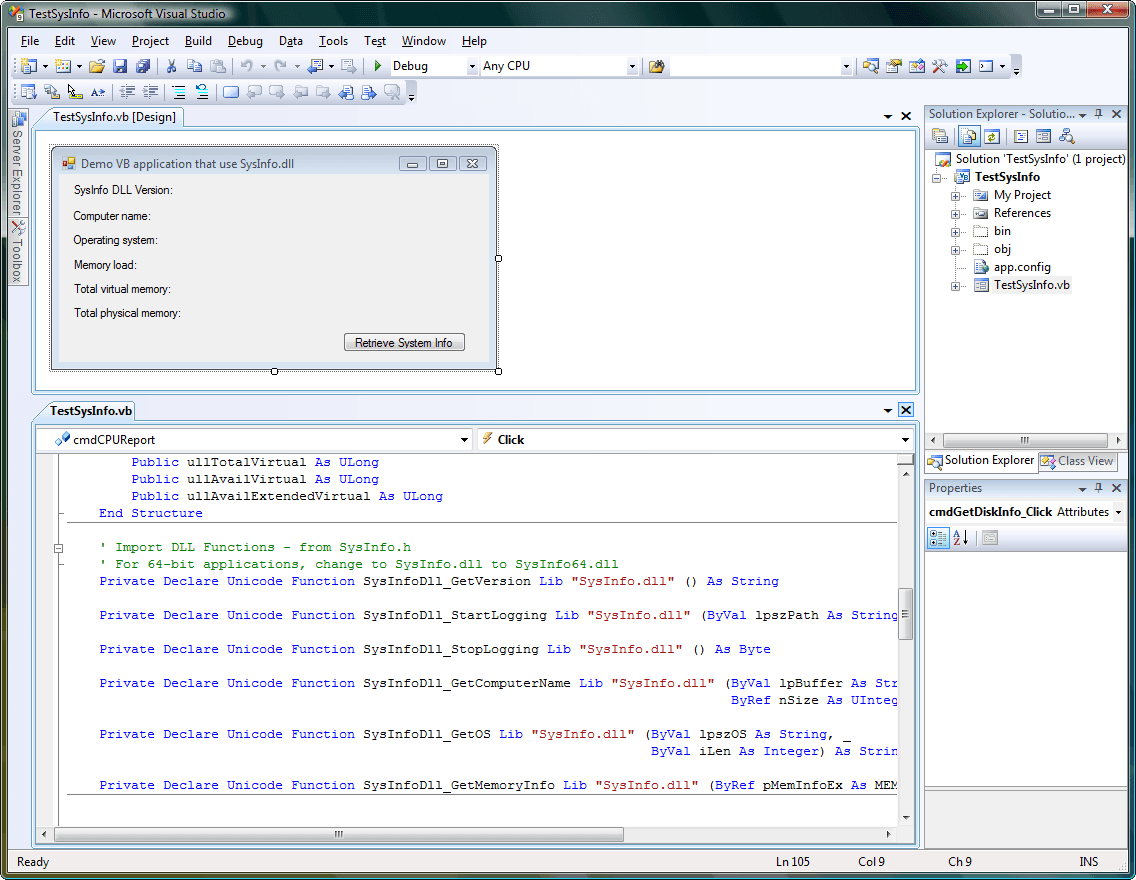Click the Solution Explorer horizontal scrollbar thumb

tap(1025, 440)
